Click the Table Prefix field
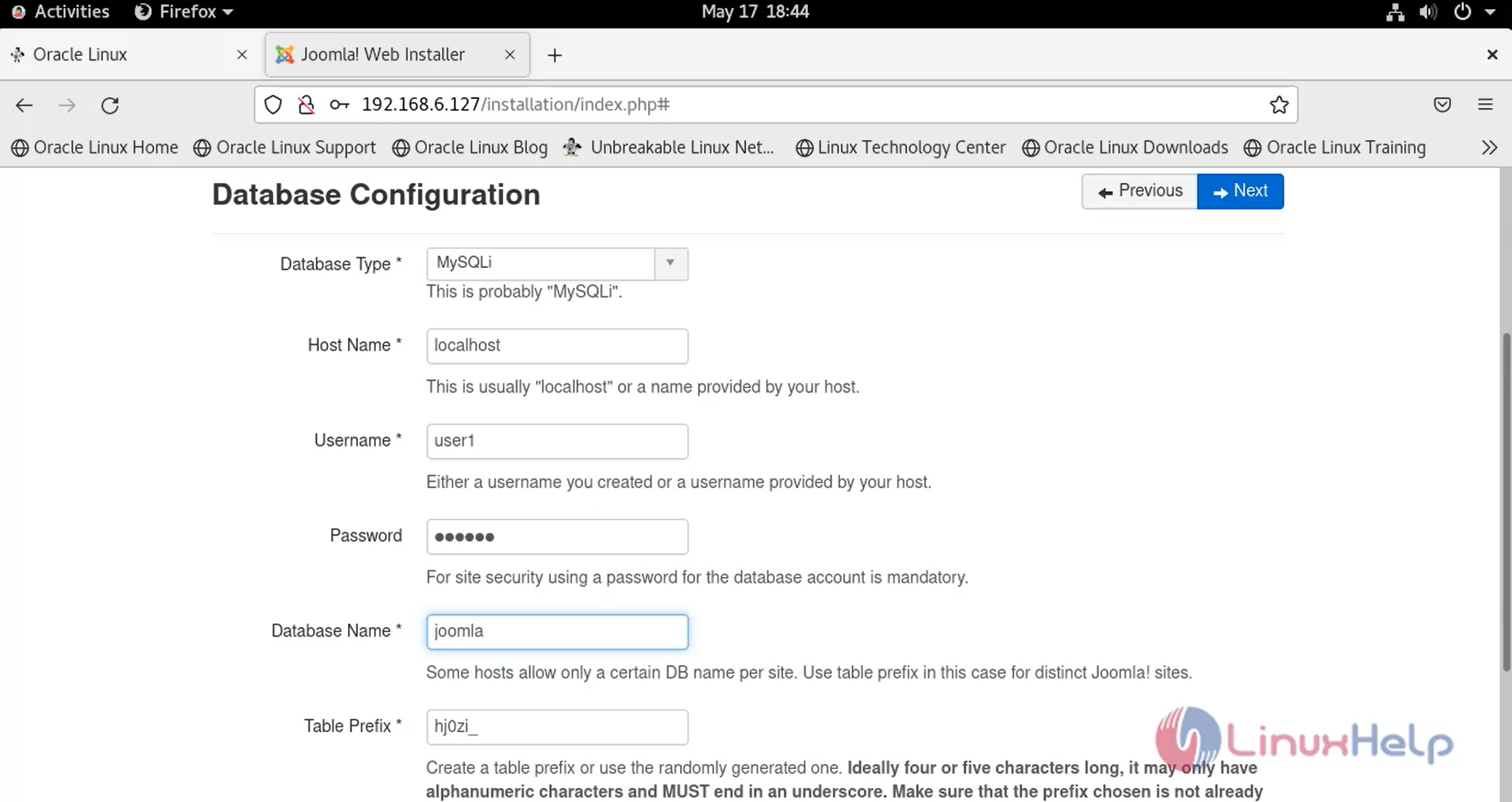Screen dimensions: 1512x802 557,727
